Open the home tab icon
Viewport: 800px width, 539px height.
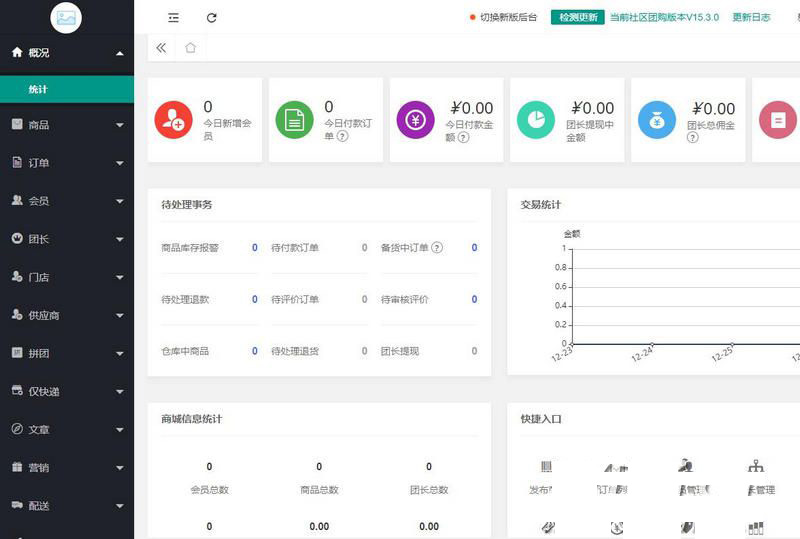click(190, 48)
